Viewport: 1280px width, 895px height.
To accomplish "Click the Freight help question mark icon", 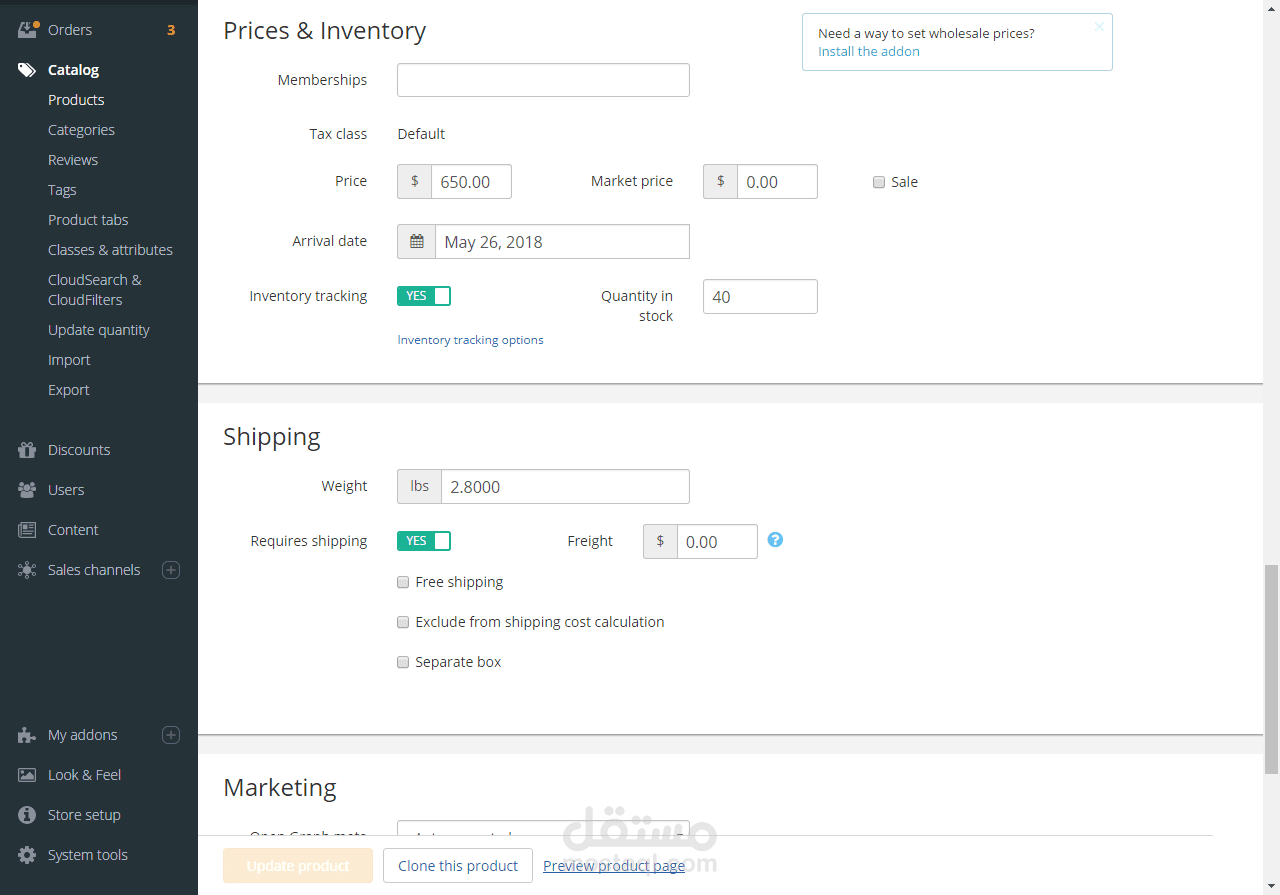I will pos(775,540).
